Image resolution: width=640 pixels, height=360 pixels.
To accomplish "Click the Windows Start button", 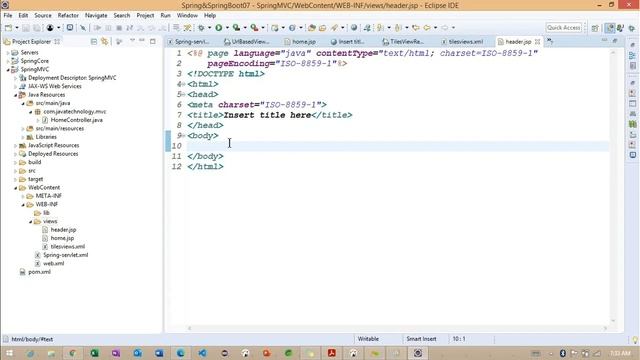I will (9, 353).
